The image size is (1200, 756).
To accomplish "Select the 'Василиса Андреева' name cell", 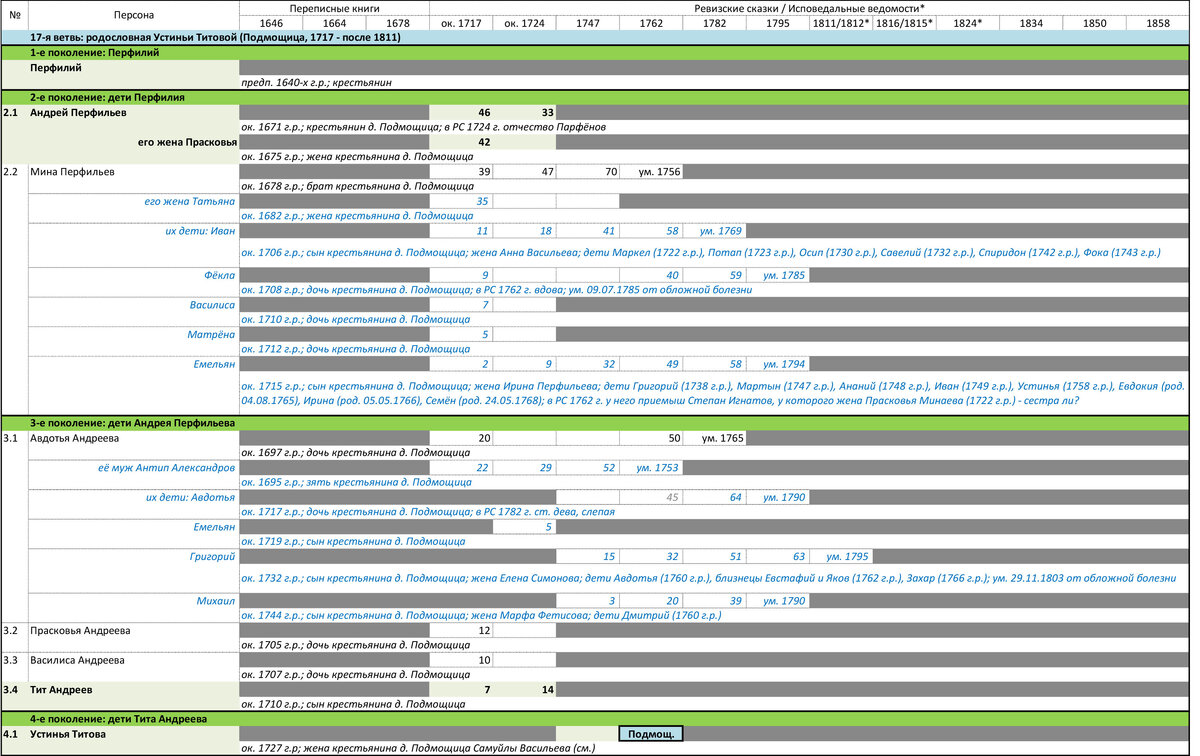I will click(133, 660).
